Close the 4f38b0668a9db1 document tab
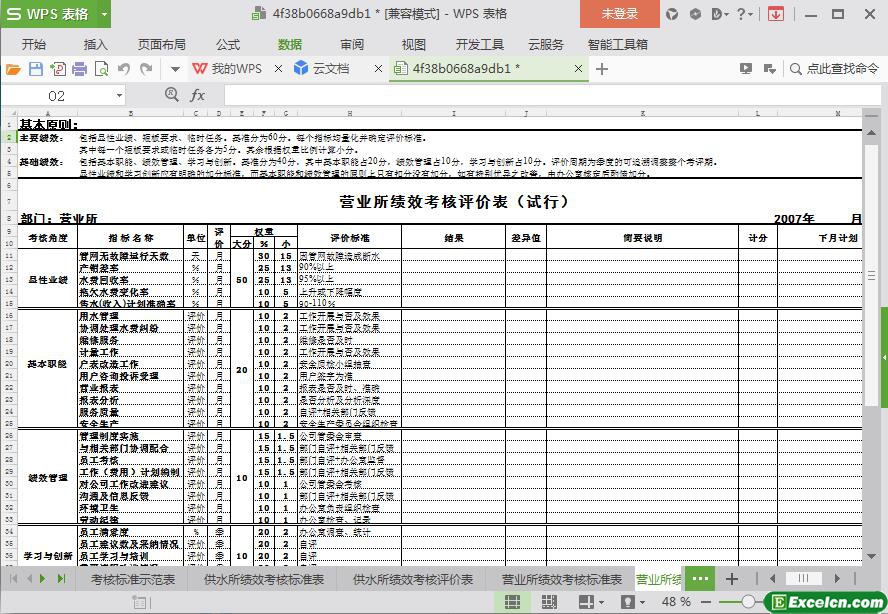 (x=578, y=69)
